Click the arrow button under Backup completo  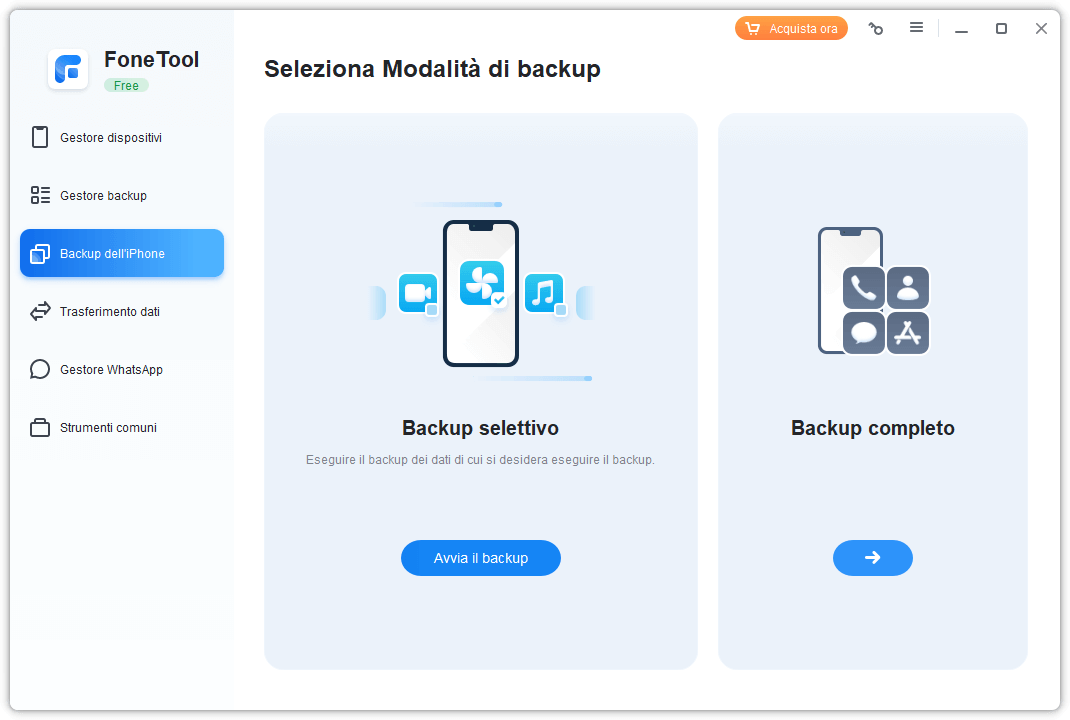(872, 558)
